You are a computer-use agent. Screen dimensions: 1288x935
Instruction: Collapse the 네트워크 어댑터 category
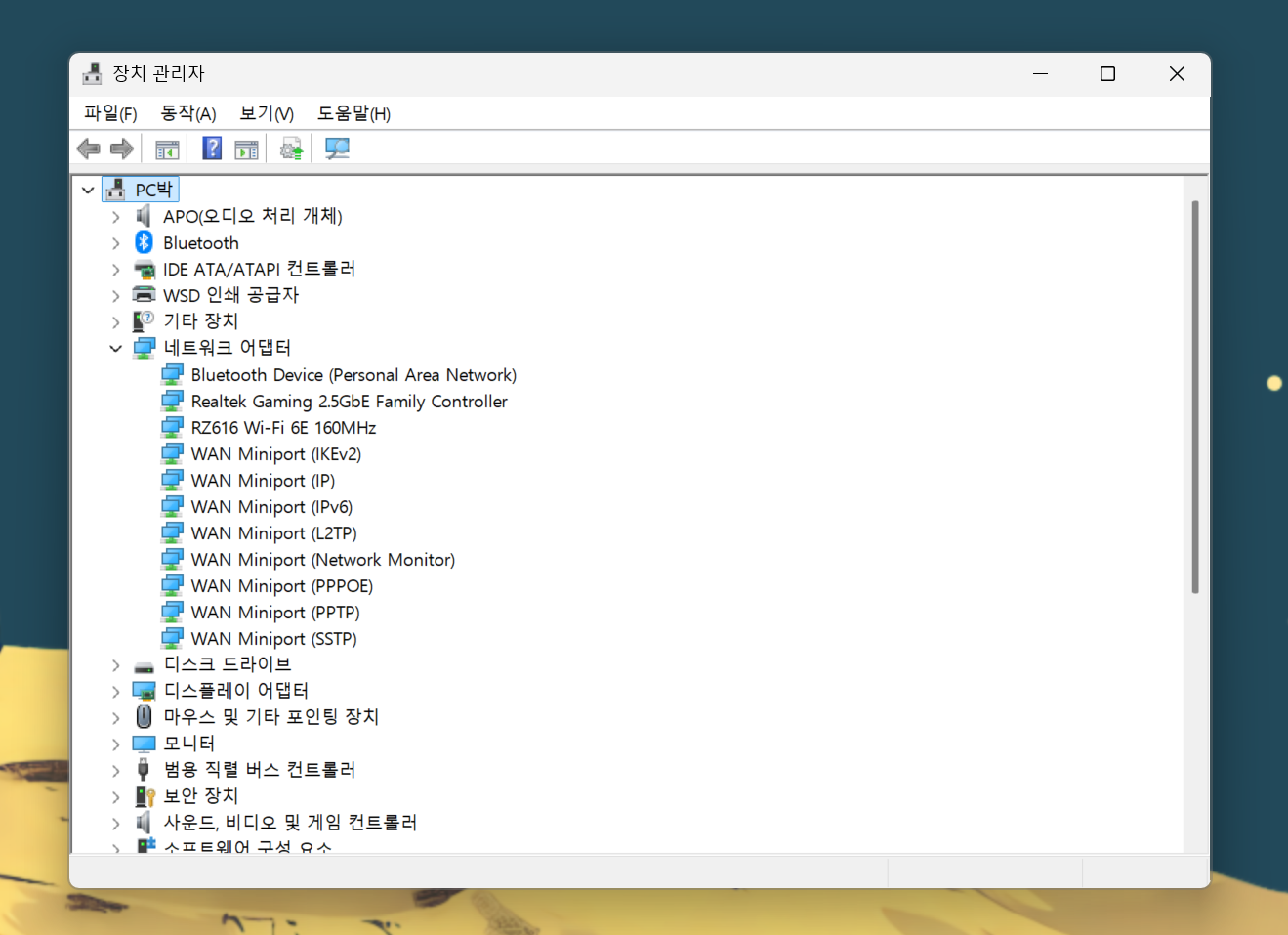pyautogui.click(x=116, y=348)
